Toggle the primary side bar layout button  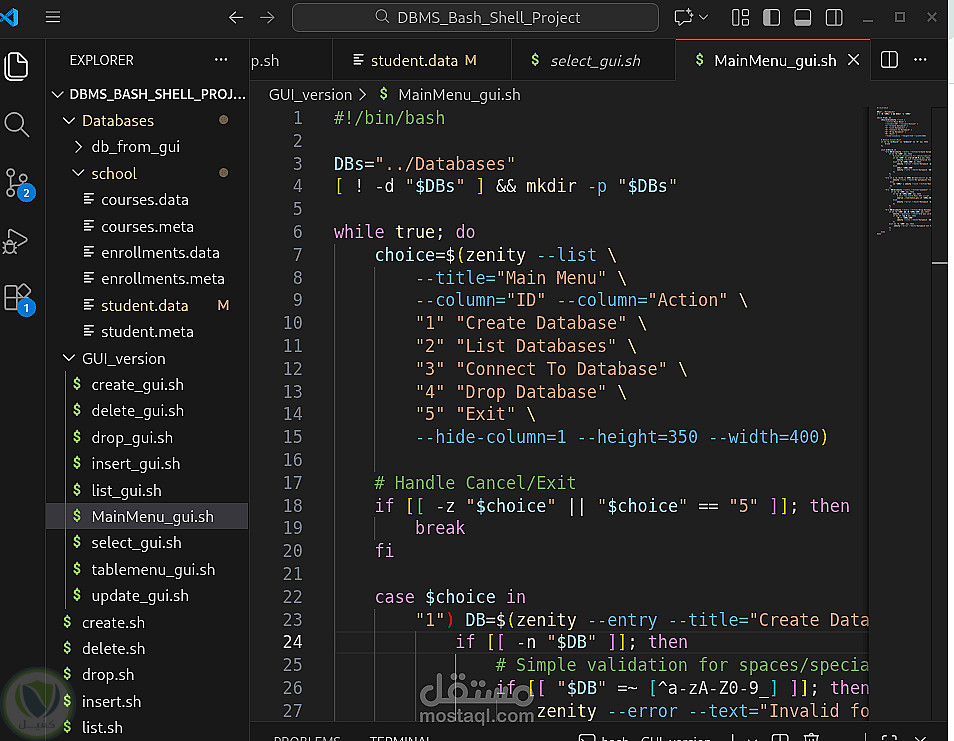(x=771, y=17)
